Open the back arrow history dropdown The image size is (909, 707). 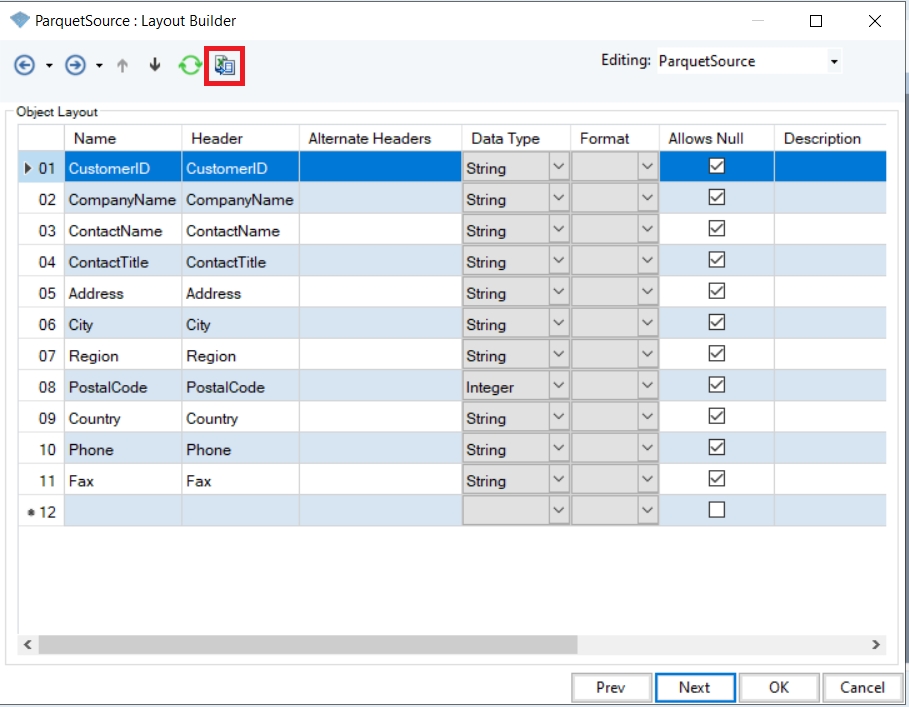point(49,66)
